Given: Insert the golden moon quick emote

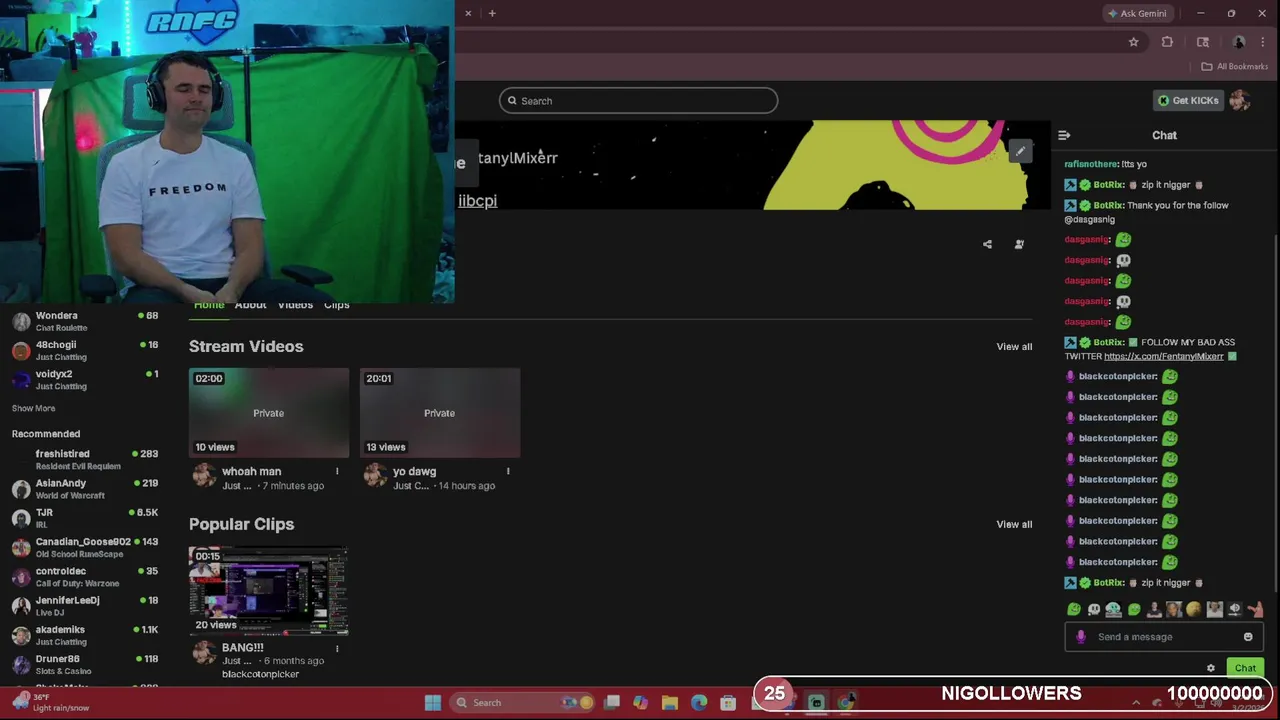Looking at the screenshot, I should pyautogui.click(x=1194, y=609).
